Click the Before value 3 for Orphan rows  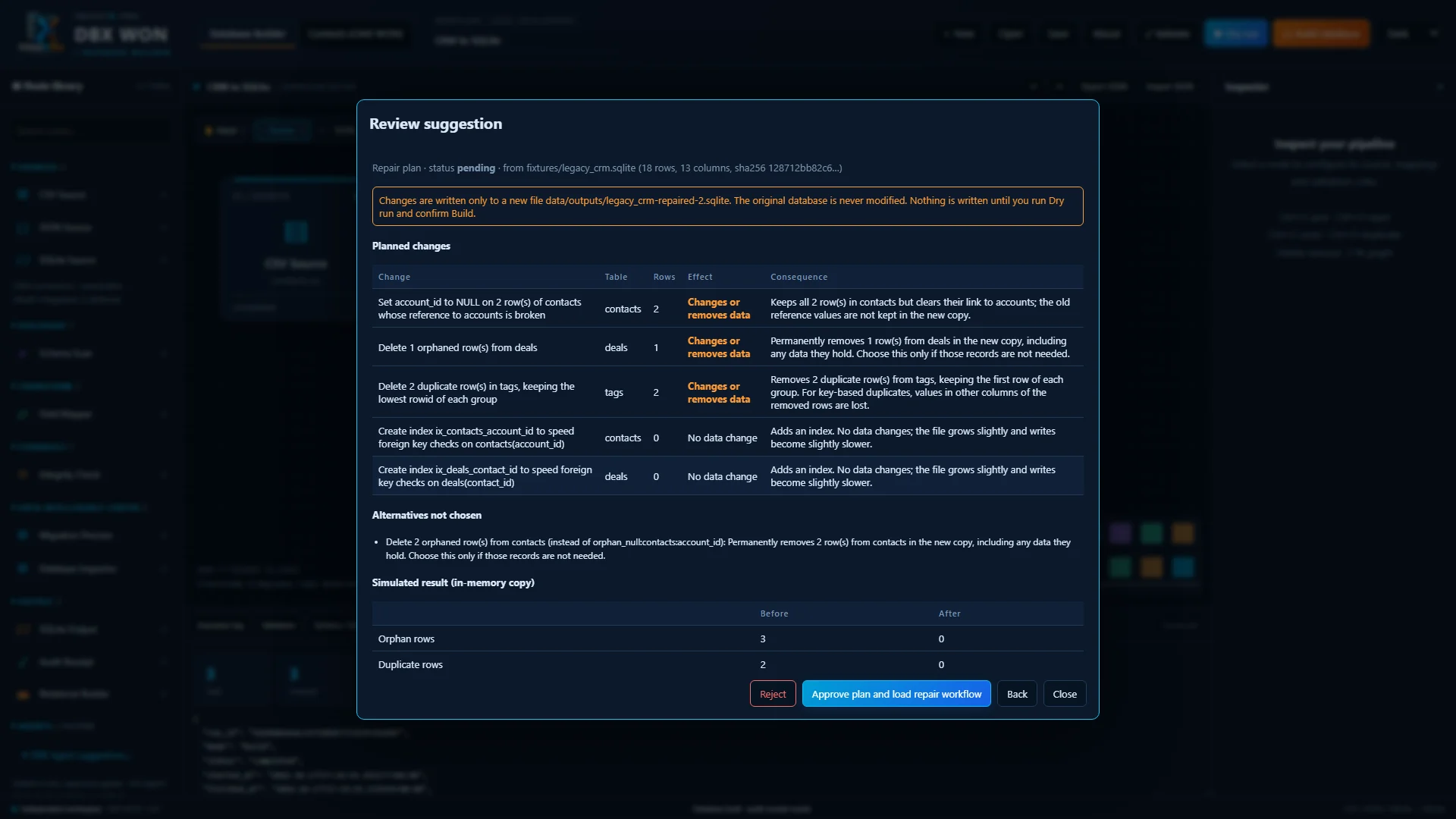click(763, 639)
